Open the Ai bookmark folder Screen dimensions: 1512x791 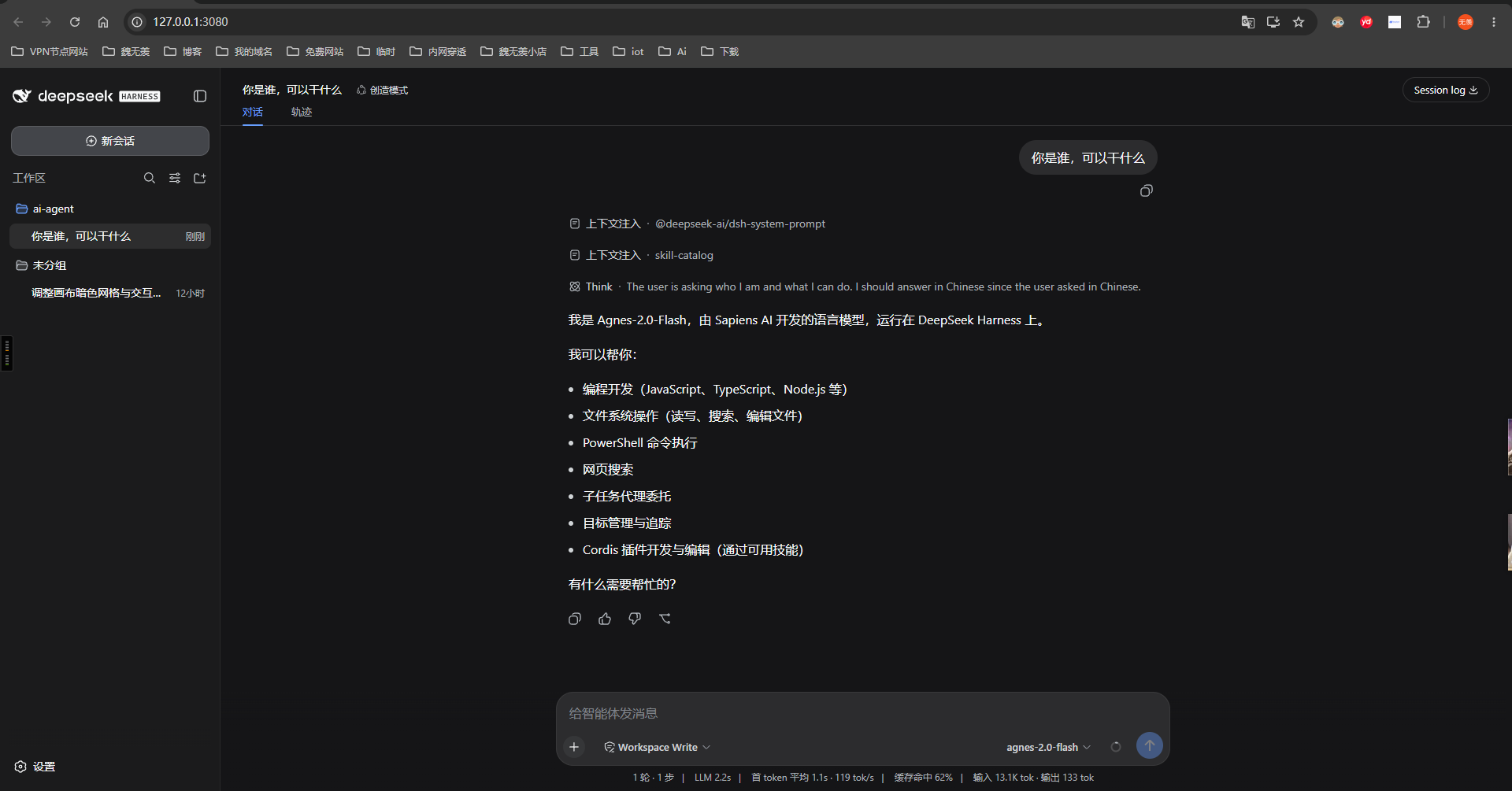(x=673, y=51)
